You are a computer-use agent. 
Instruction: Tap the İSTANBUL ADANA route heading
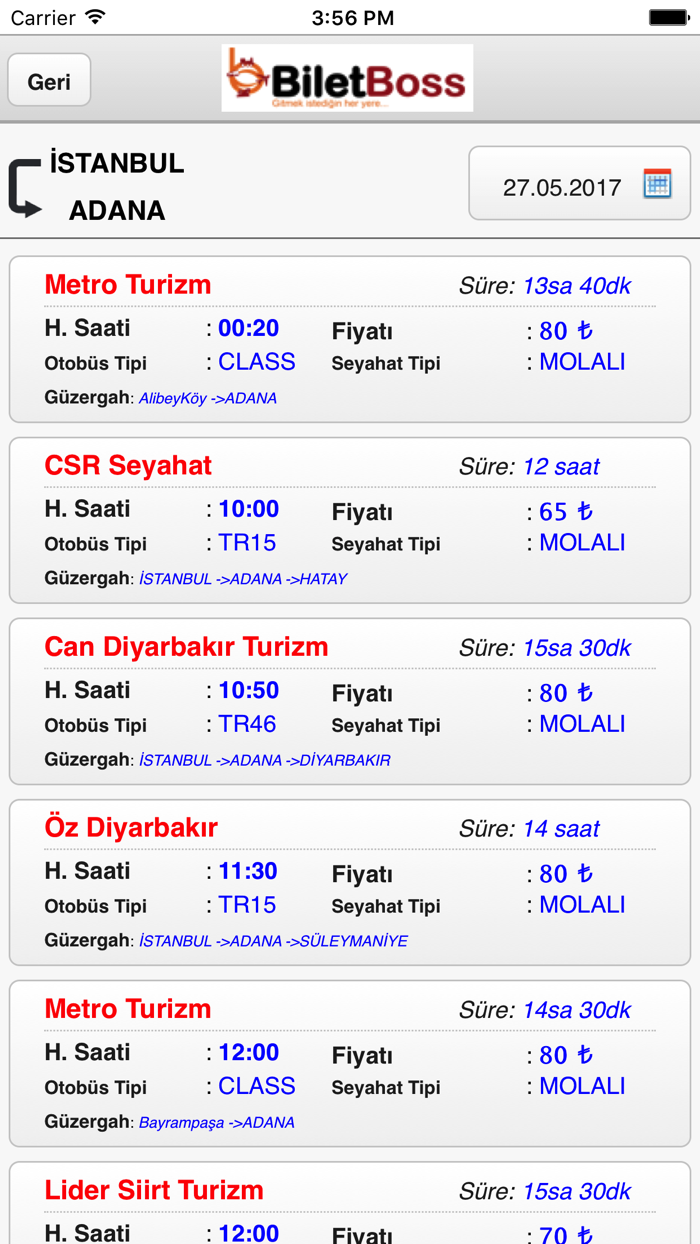(x=116, y=187)
